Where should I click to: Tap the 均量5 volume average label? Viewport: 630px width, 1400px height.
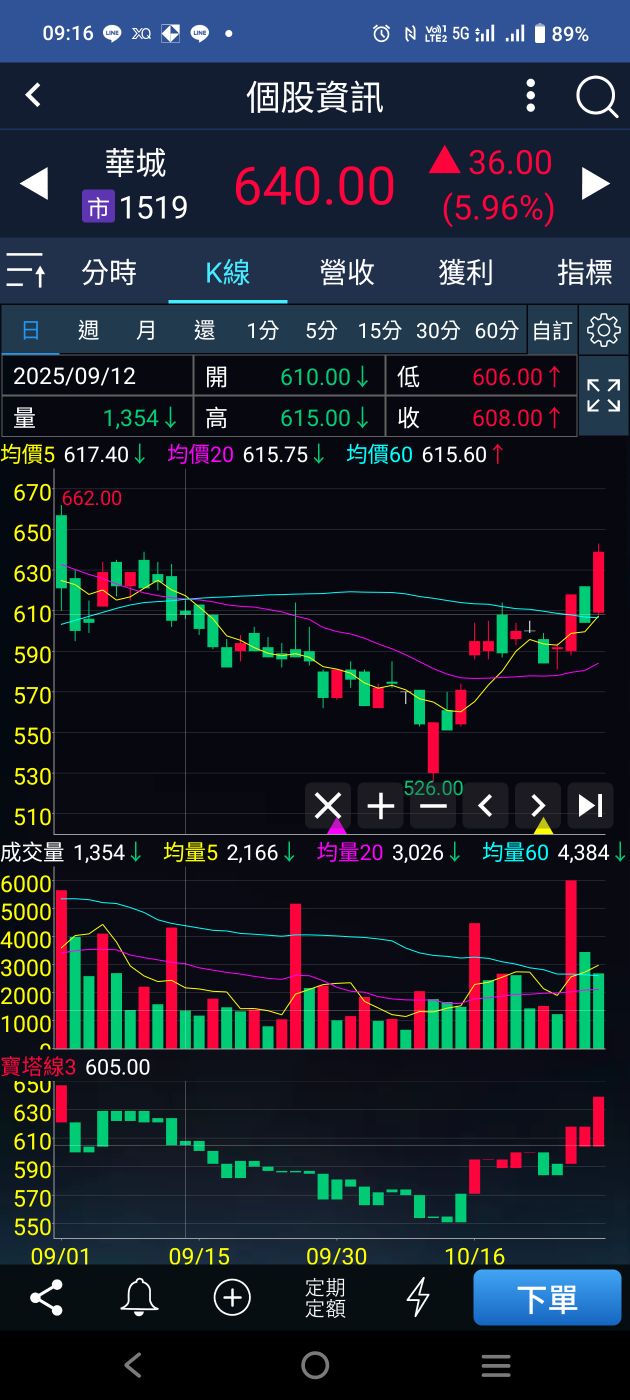(x=190, y=852)
